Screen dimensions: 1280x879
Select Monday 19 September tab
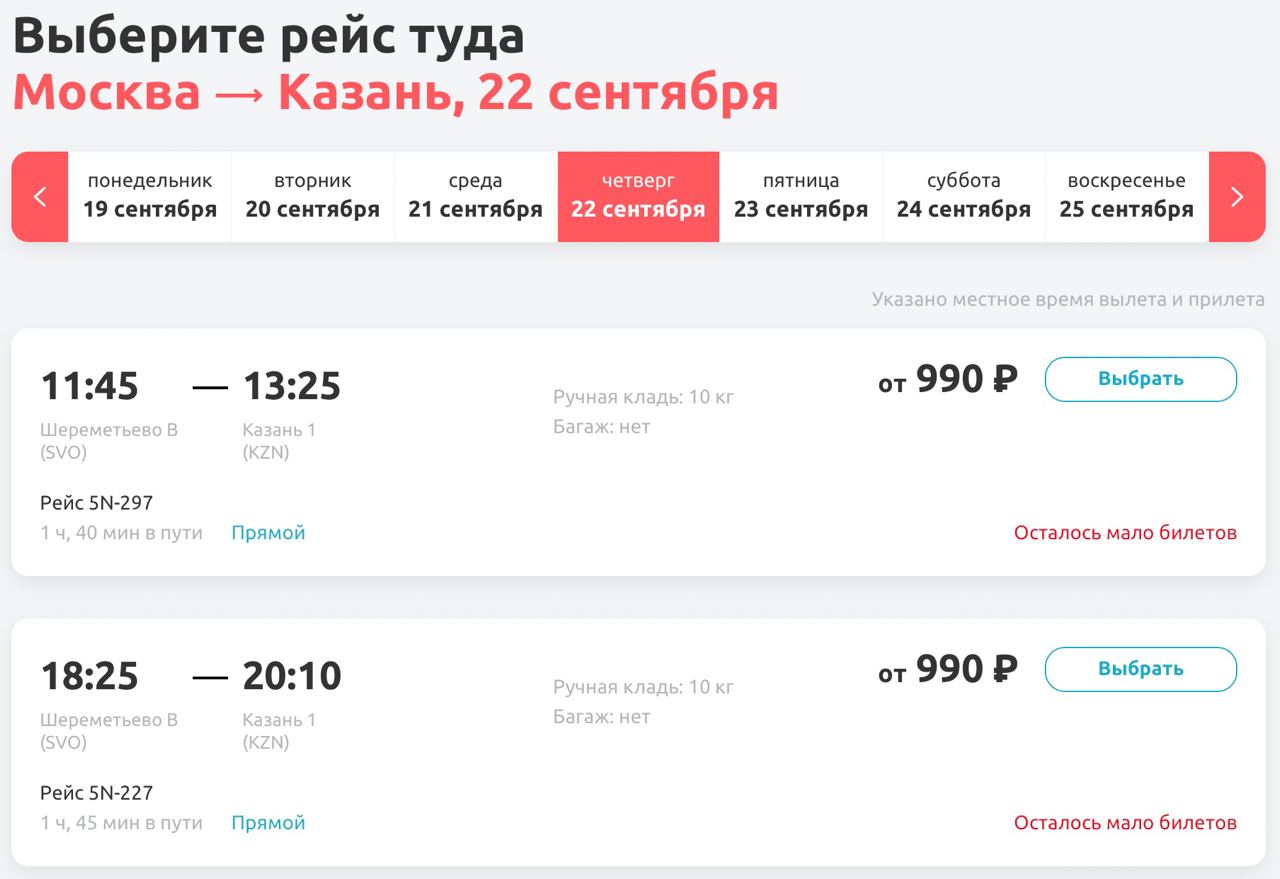pyautogui.click(x=150, y=197)
